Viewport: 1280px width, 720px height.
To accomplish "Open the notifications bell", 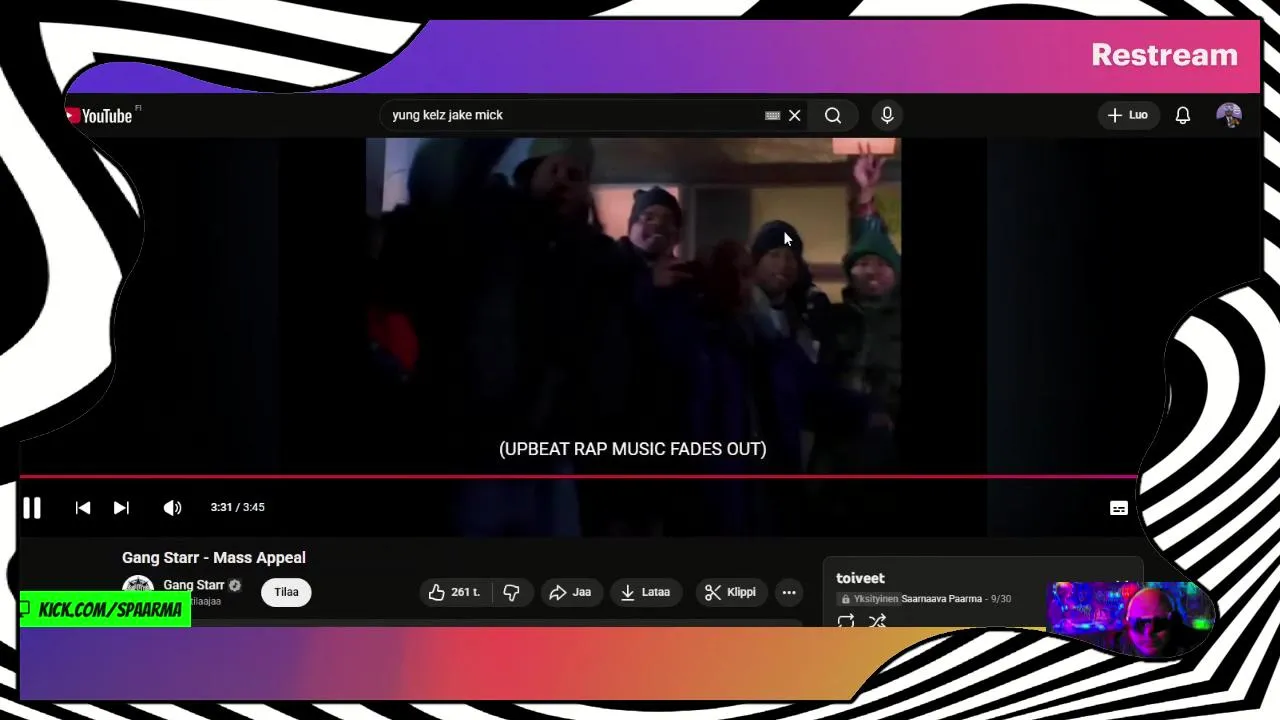I will click(x=1183, y=116).
